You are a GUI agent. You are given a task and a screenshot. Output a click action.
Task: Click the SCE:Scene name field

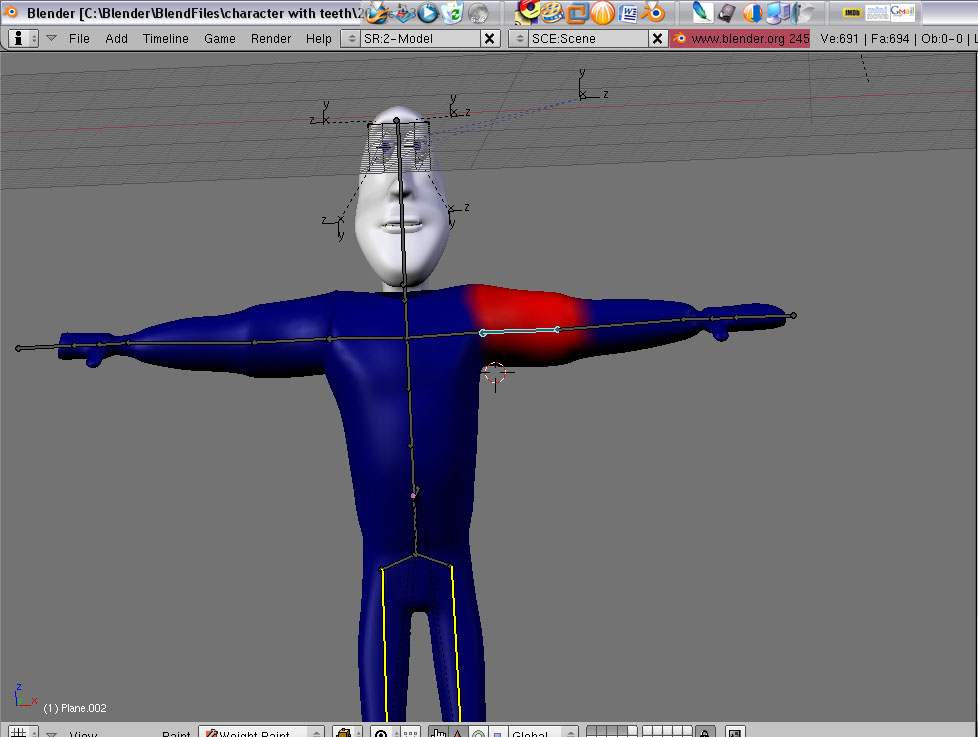pyautogui.click(x=588, y=39)
